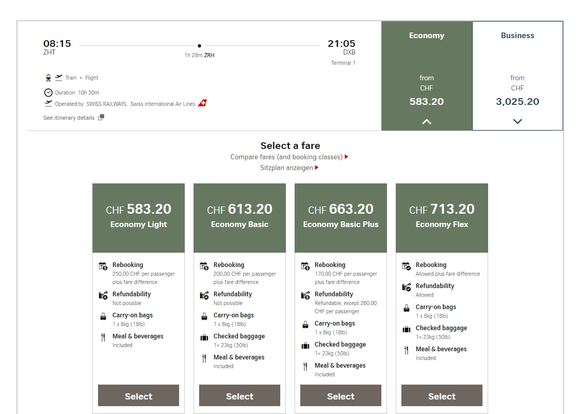The height and width of the screenshot is (414, 580).
Task: Select the Economy Basic Plus fare
Action: [x=341, y=396]
